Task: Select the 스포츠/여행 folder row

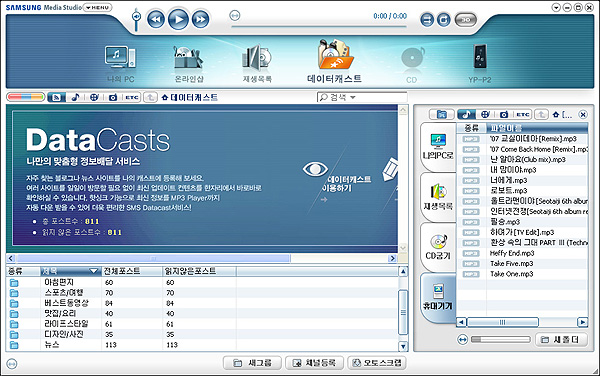Action: coord(202,293)
